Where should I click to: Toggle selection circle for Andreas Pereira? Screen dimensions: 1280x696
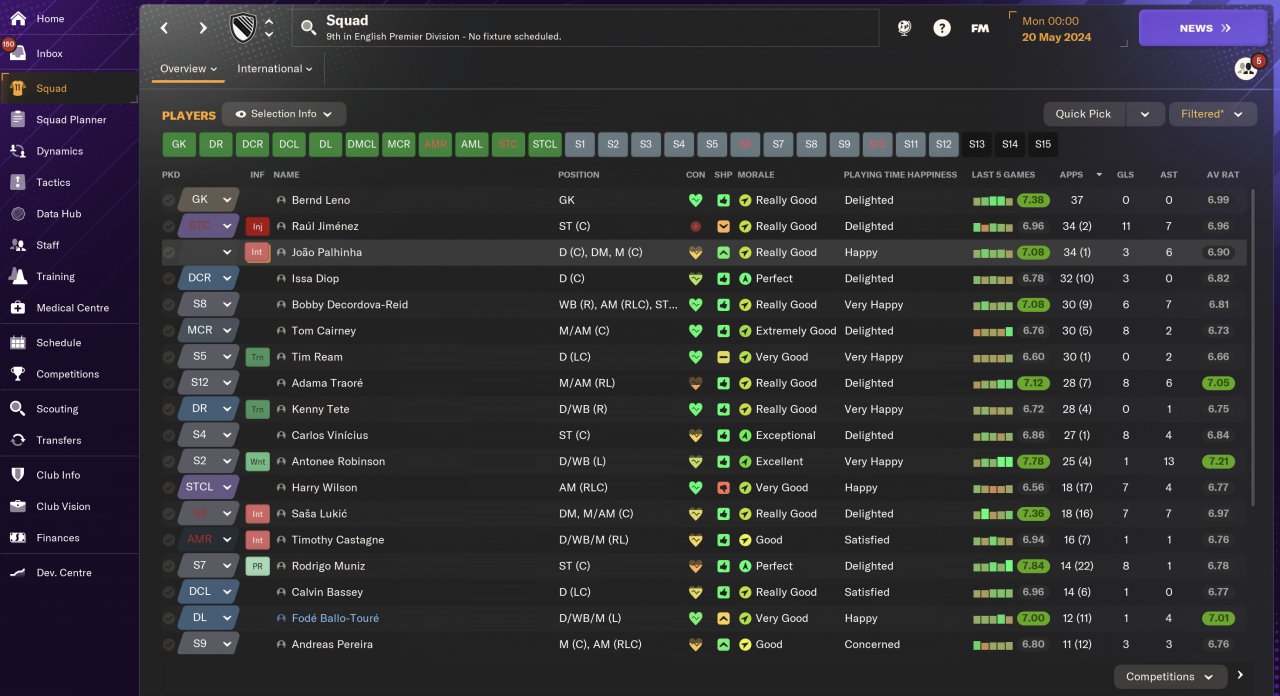[168, 644]
